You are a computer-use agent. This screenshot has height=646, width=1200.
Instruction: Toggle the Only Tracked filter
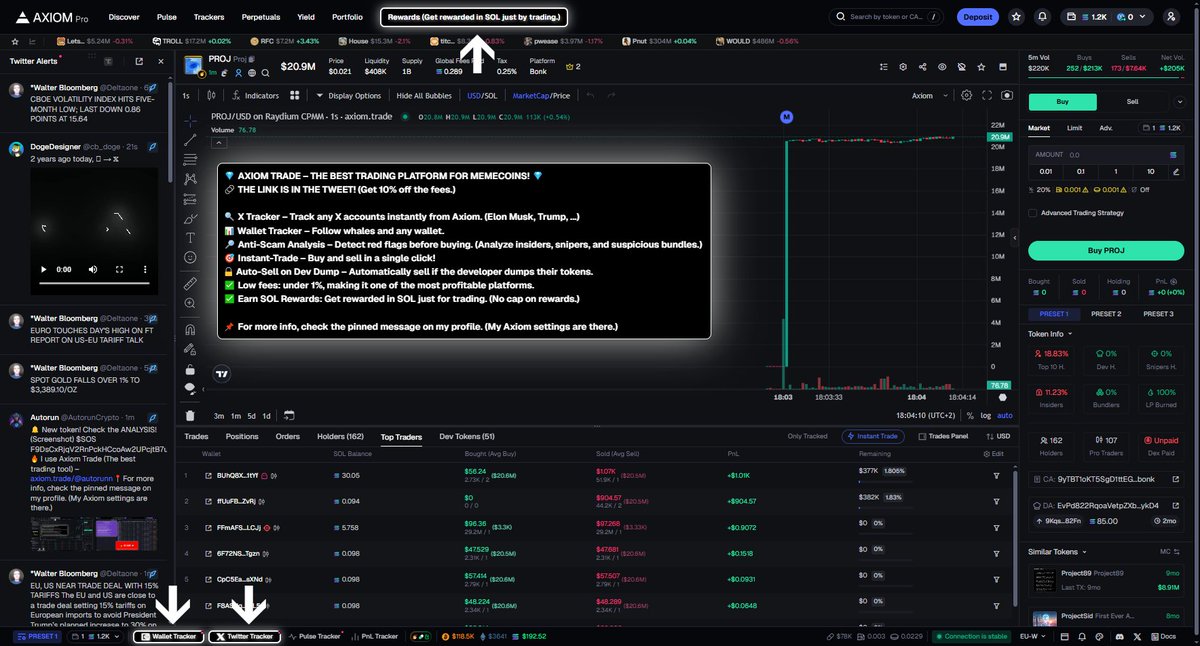click(807, 436)
